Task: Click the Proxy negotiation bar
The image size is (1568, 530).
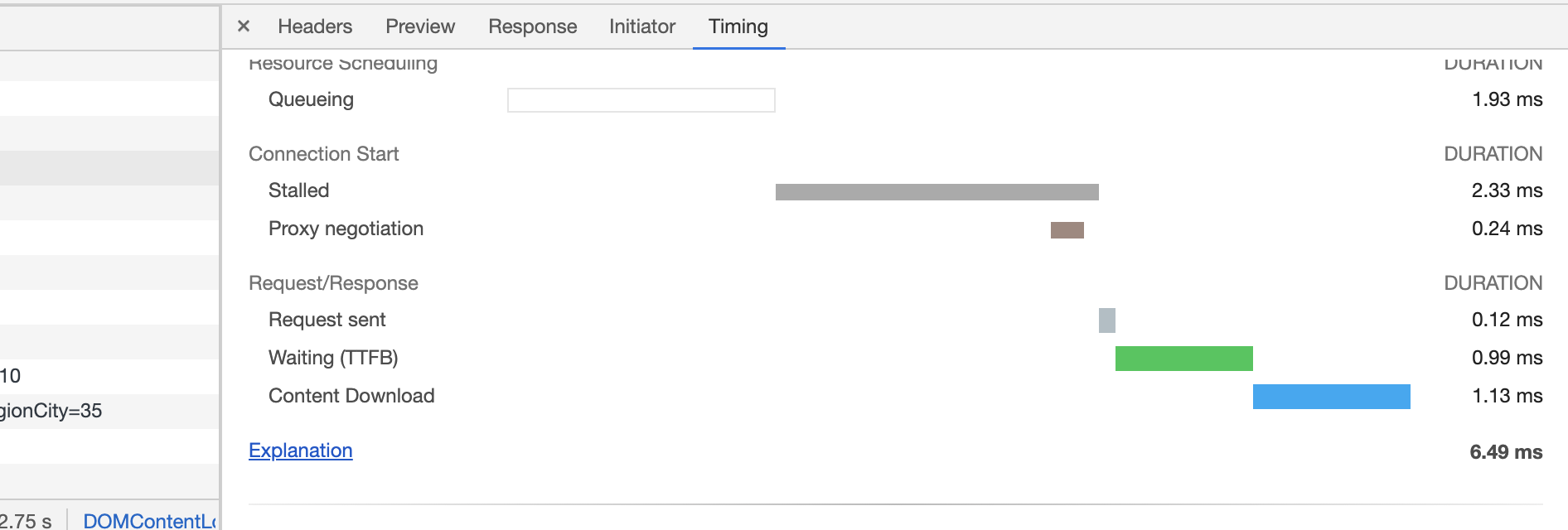Action: coord(1067,230)
